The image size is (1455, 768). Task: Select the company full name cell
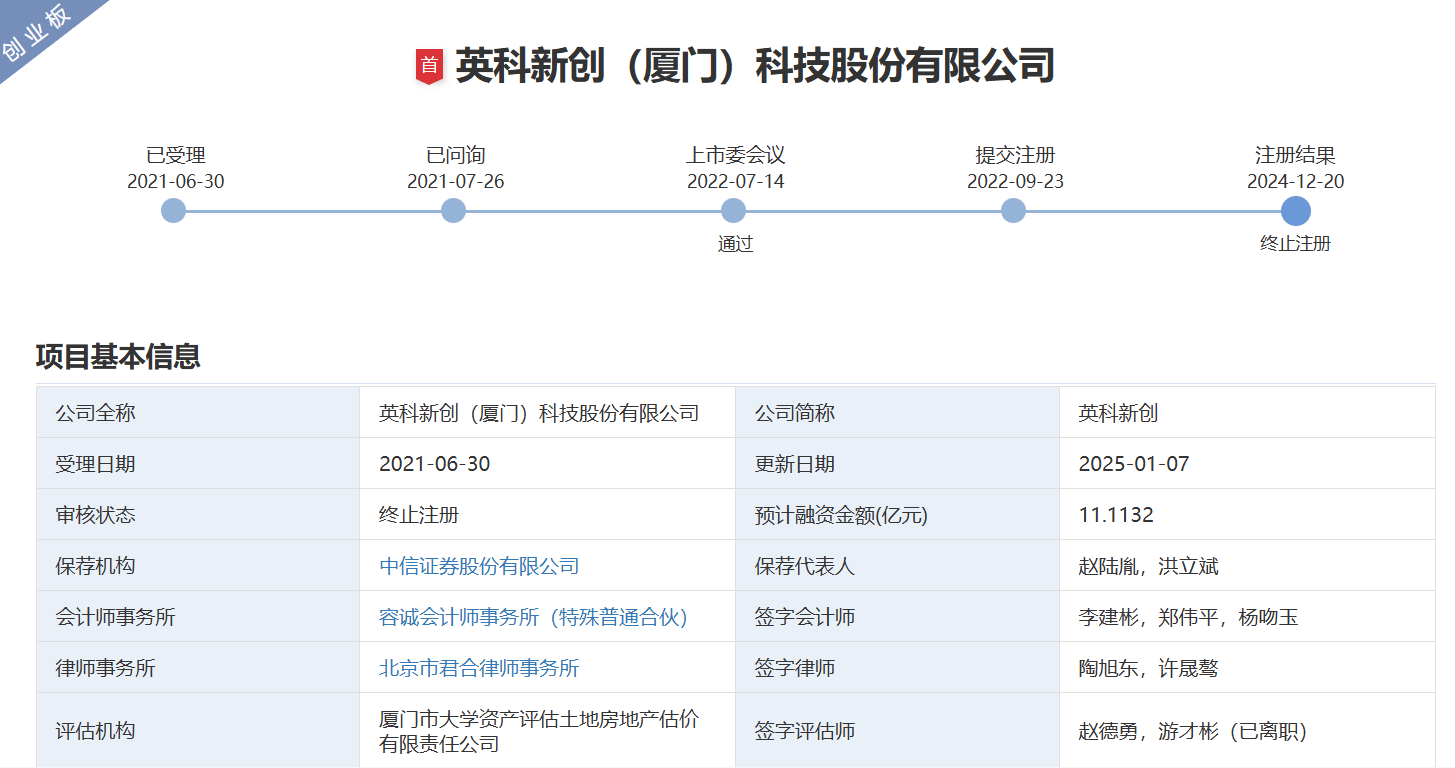pos(538,412)
